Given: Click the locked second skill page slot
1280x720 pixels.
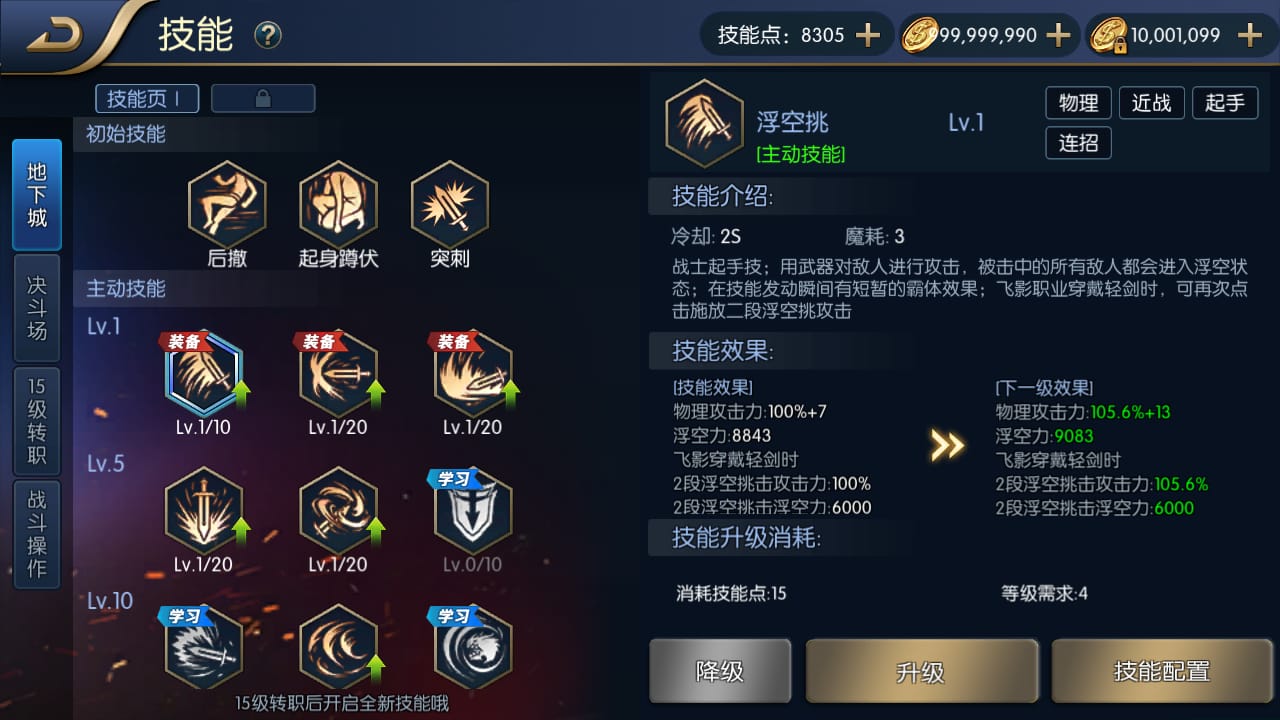Looking at the screenshot, I should tap(263, 98).
